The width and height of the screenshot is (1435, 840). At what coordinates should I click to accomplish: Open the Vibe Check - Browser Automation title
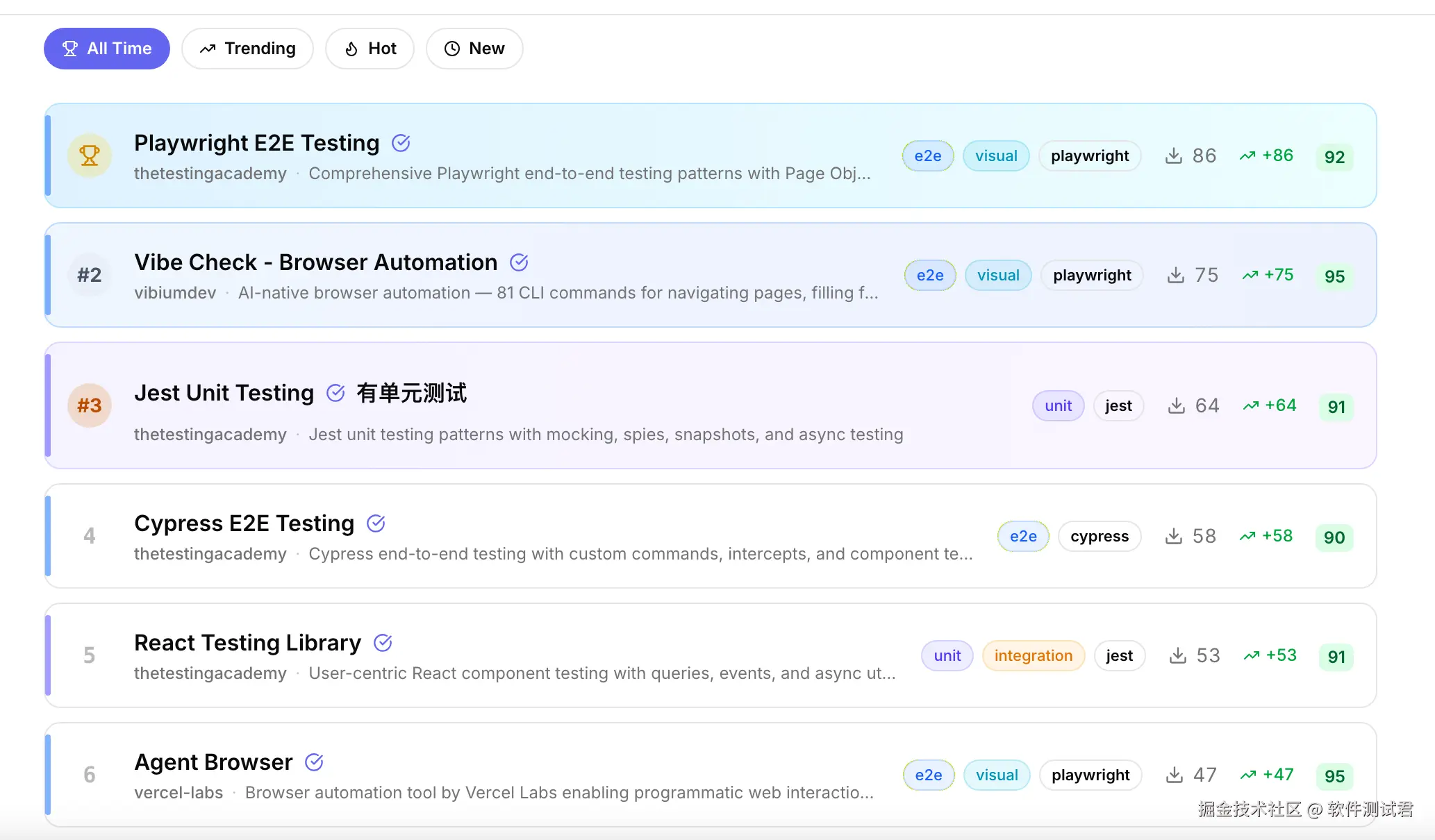point(315,262)
